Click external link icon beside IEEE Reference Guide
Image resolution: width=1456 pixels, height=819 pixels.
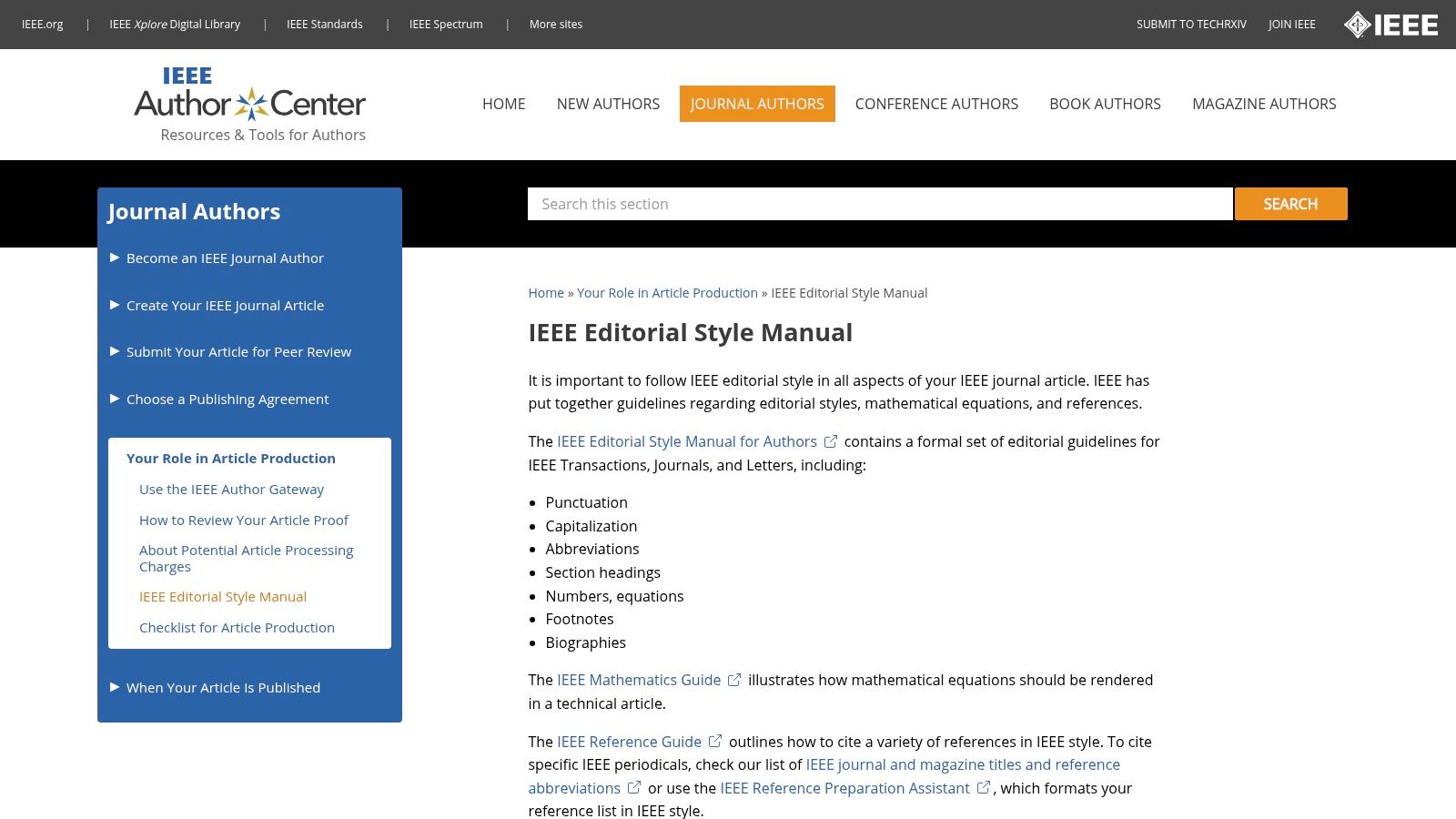(x=715, y=742)
